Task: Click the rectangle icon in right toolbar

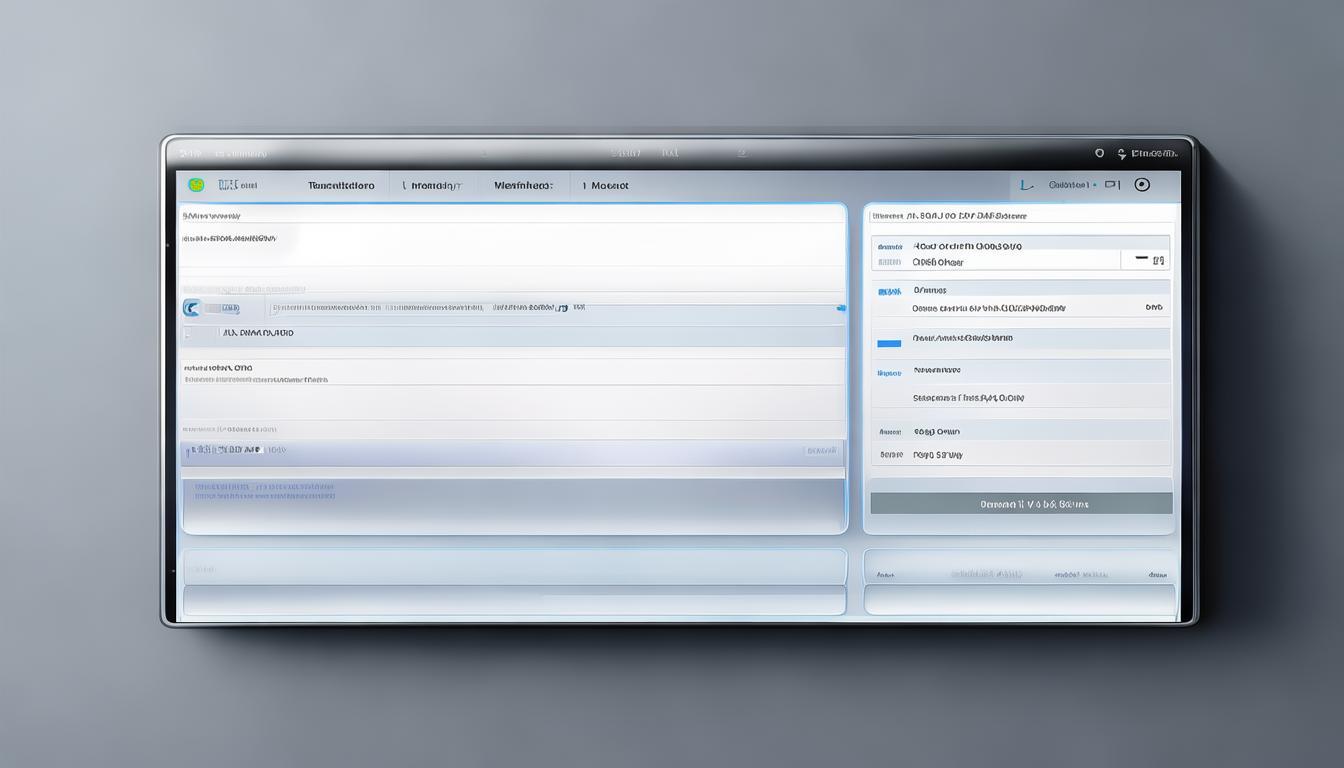Action: tap(1112, 185)
